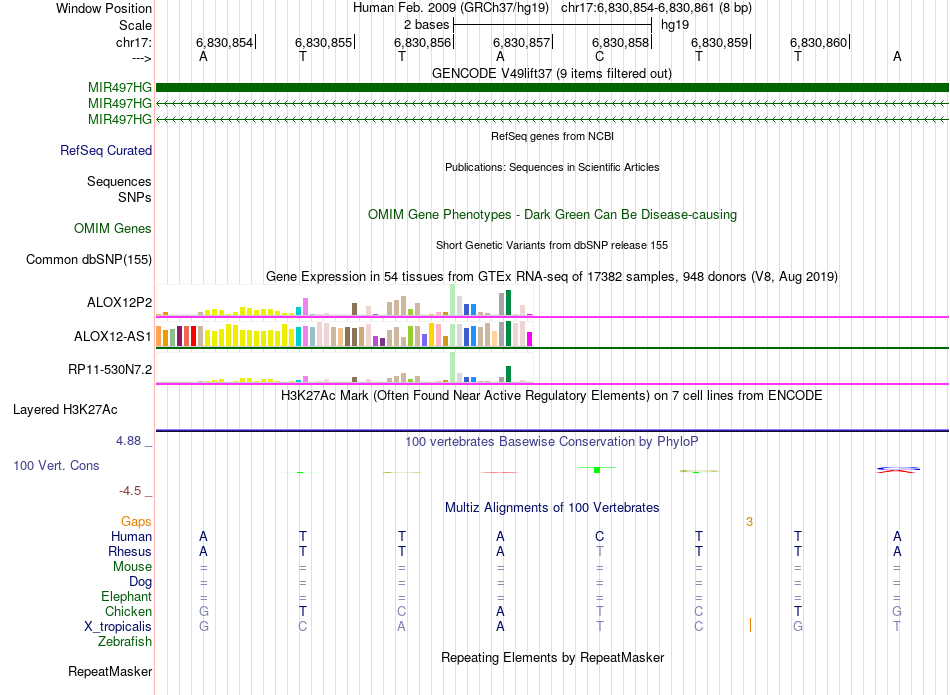Image resolution: width=950 pixels, height=695 pixels.
Task: Open the Layered H3K27Ac track label
Action: click(65, 410)
